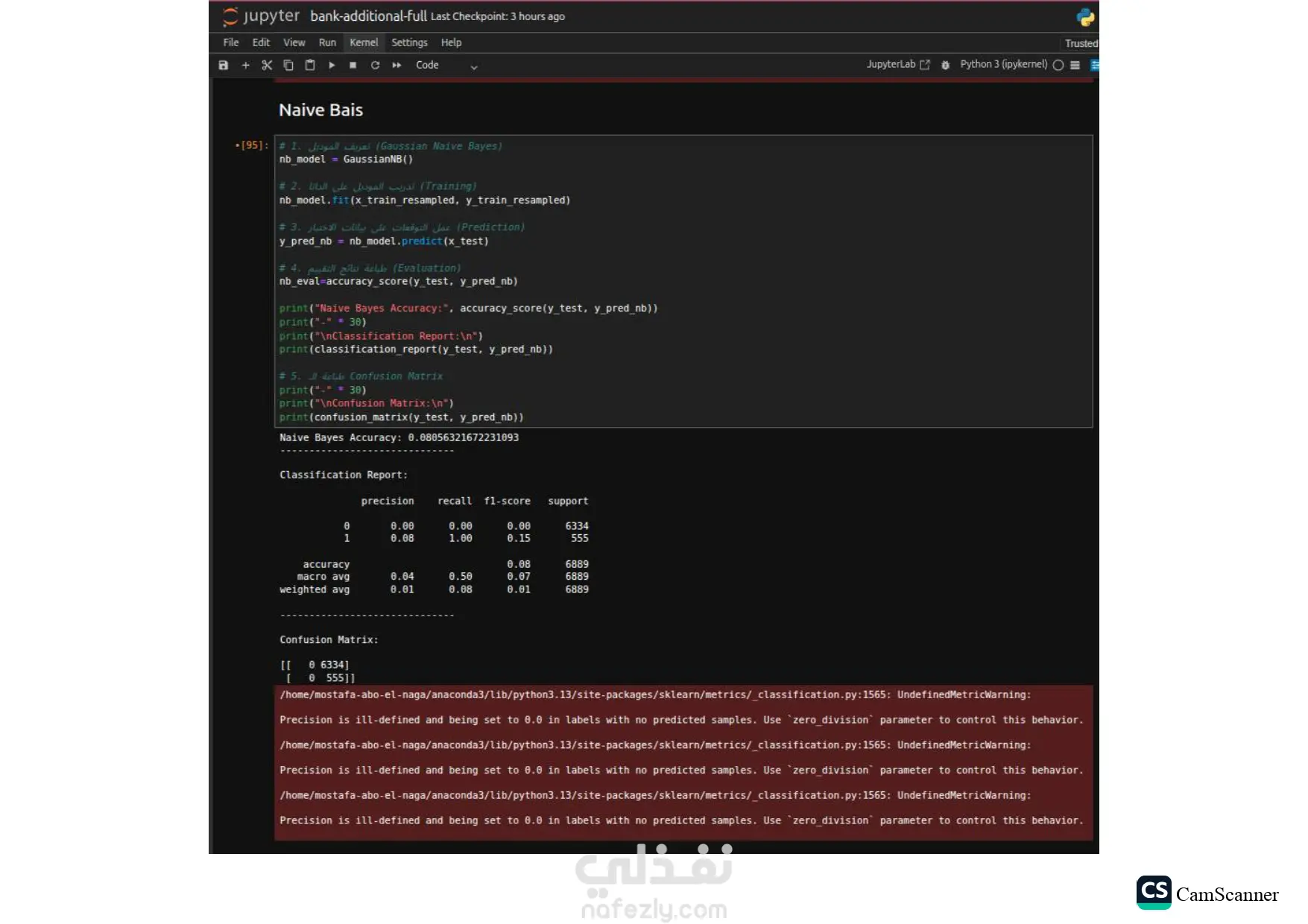The height and width of the screenshot is (924, 1308).
Task: Restart the kernel with the circular arrow icon
Action: [375, 66]
